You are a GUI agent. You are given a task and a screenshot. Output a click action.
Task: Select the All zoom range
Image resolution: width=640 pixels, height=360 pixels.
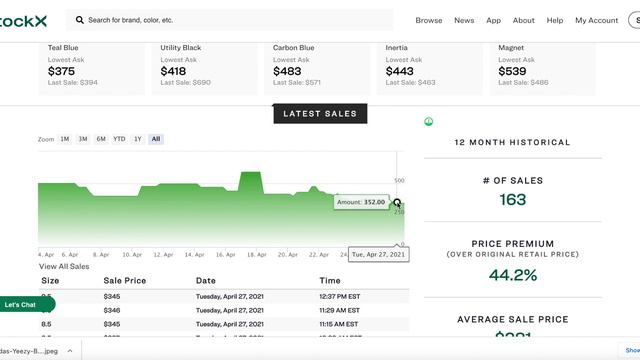[x=156, y=139]
